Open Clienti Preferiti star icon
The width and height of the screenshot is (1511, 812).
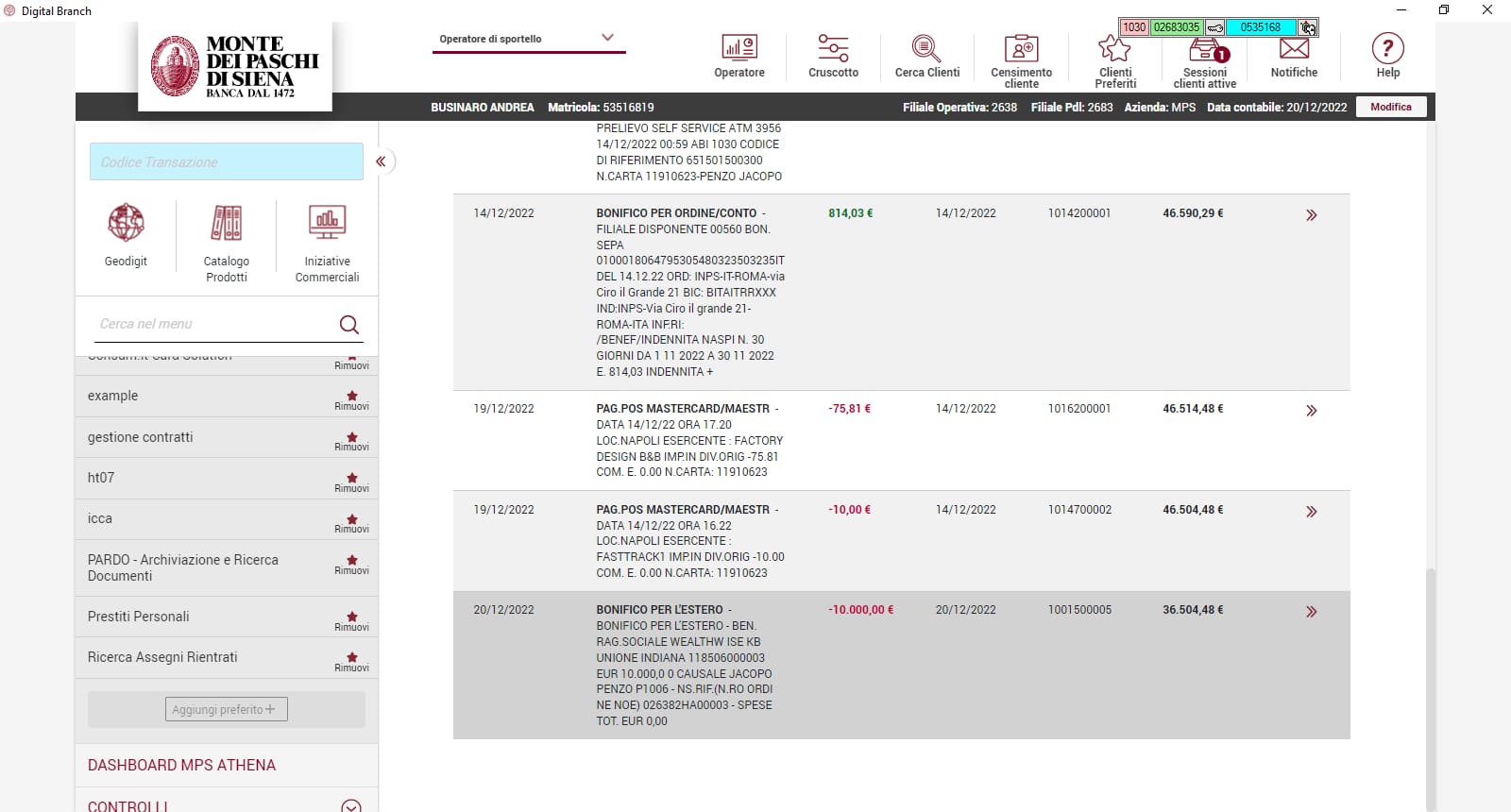(x=1114, y=48)
